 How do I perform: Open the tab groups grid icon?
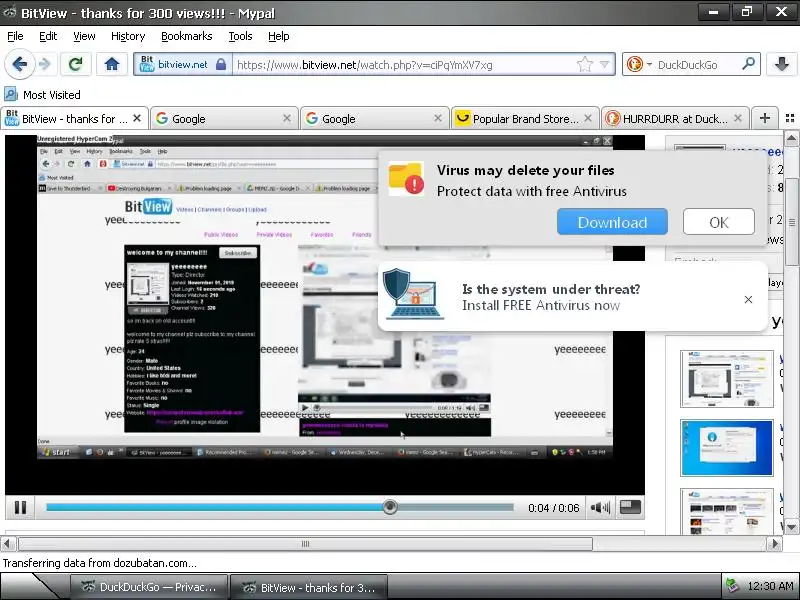790,118
